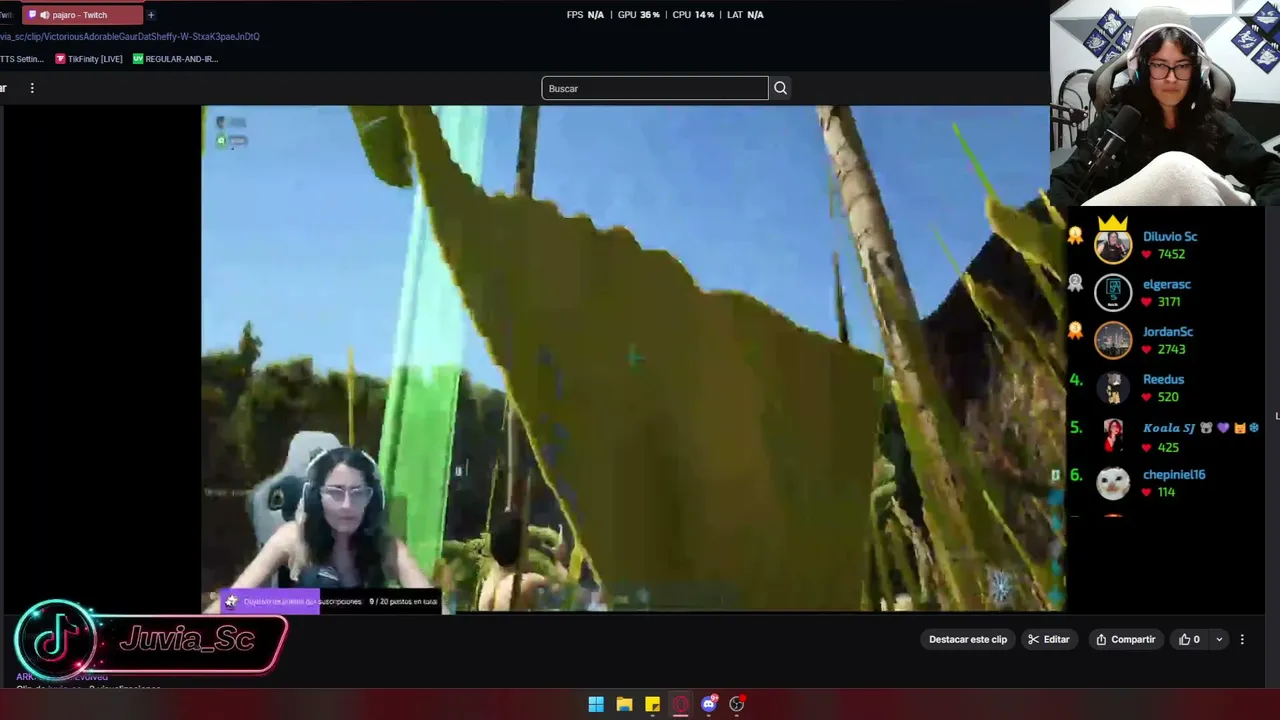This screenshot has width=1280, height=720.
Task: Click the 'Reedus' username text
Action: [1163, 380]
